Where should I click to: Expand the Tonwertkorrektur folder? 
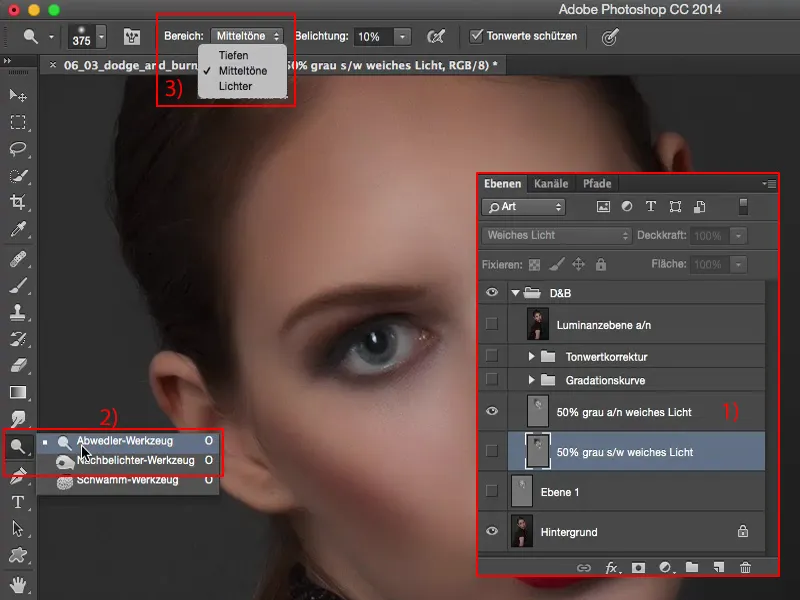(x=532, y=356)
